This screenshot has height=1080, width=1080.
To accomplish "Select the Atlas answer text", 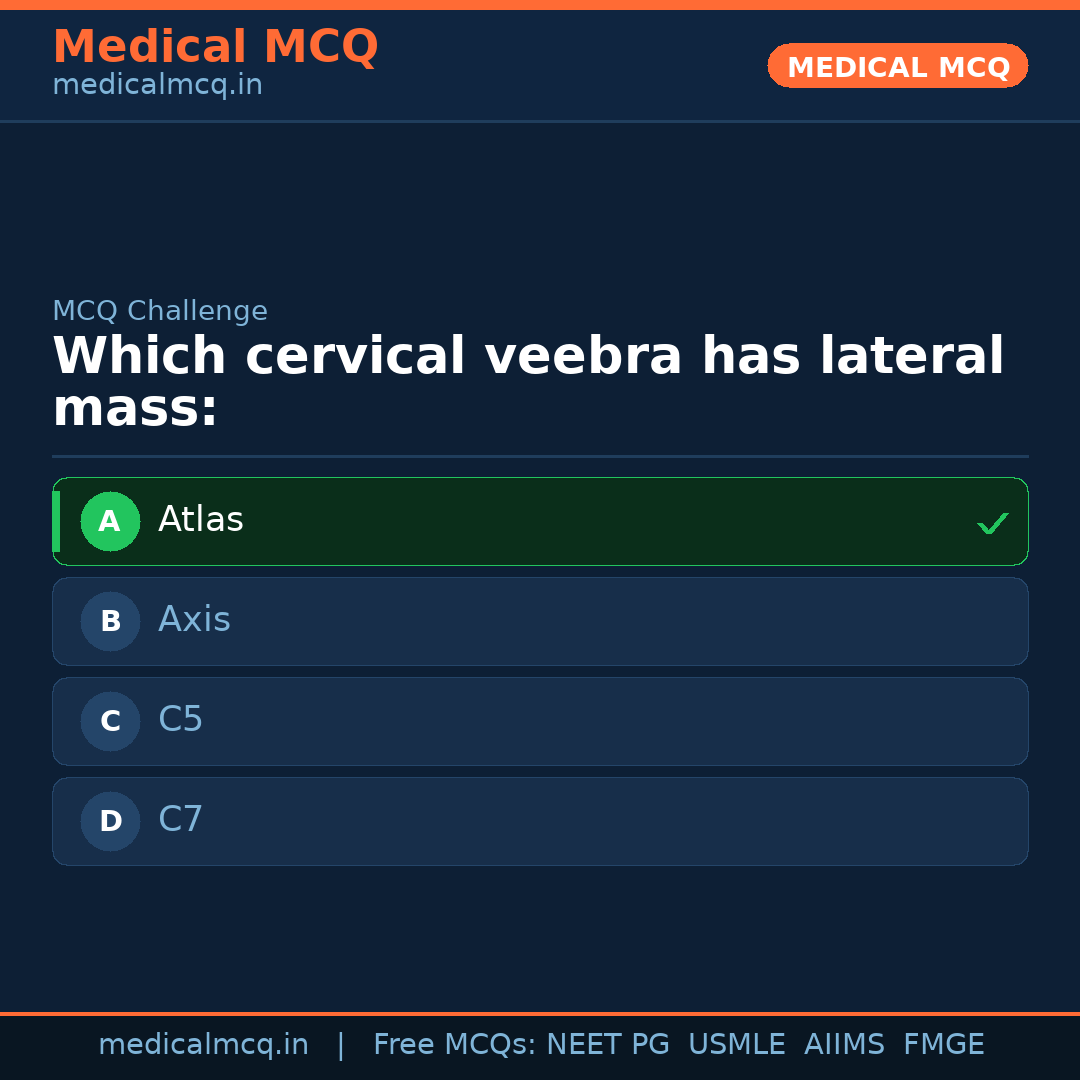I will [x=201, y=520].
